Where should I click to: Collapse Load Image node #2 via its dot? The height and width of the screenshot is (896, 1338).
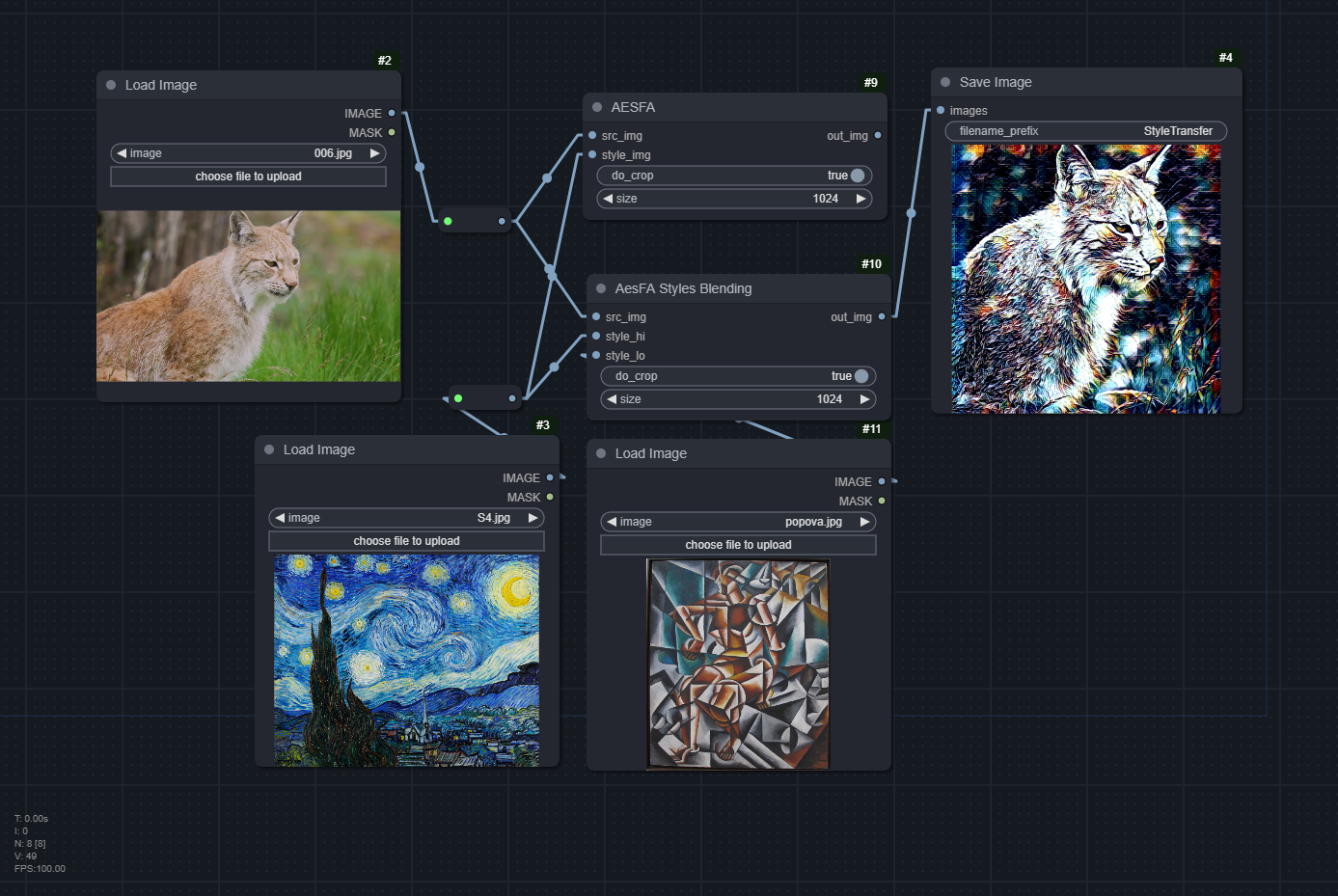pyautogui.click(x=111, y=85)
